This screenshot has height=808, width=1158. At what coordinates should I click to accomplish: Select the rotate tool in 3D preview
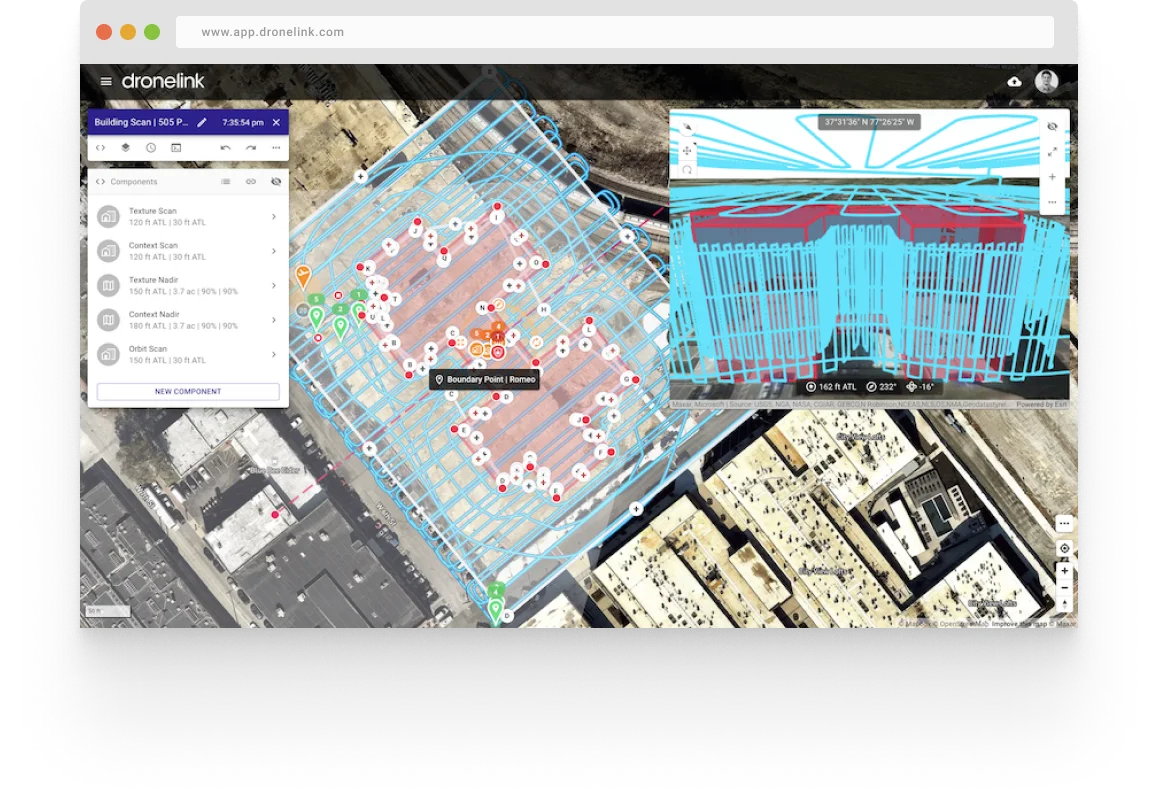click(x=687, y=170)
